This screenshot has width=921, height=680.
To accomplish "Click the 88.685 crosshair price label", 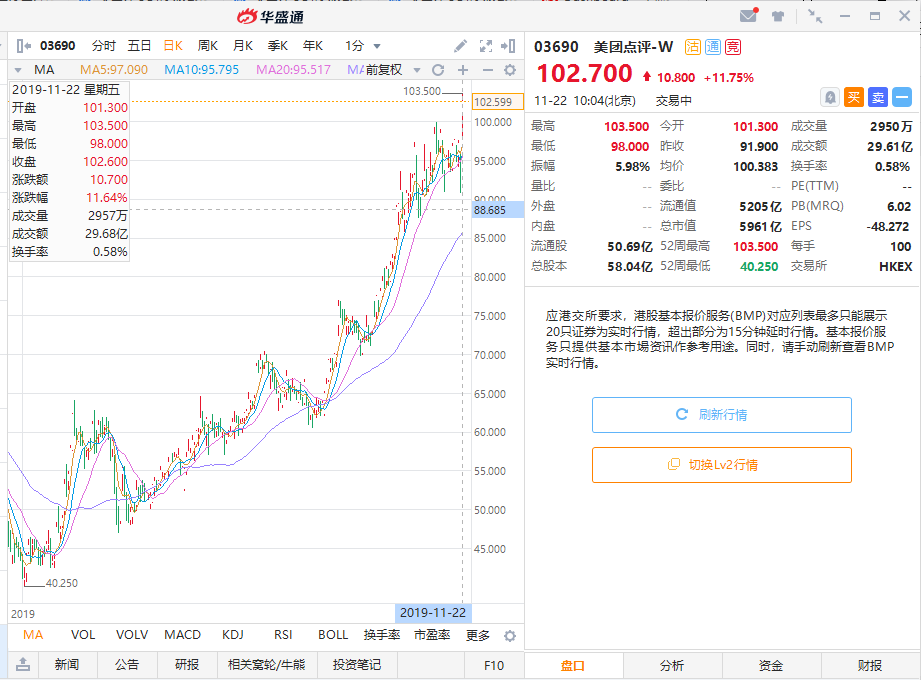I will click(x=498, y=210).
